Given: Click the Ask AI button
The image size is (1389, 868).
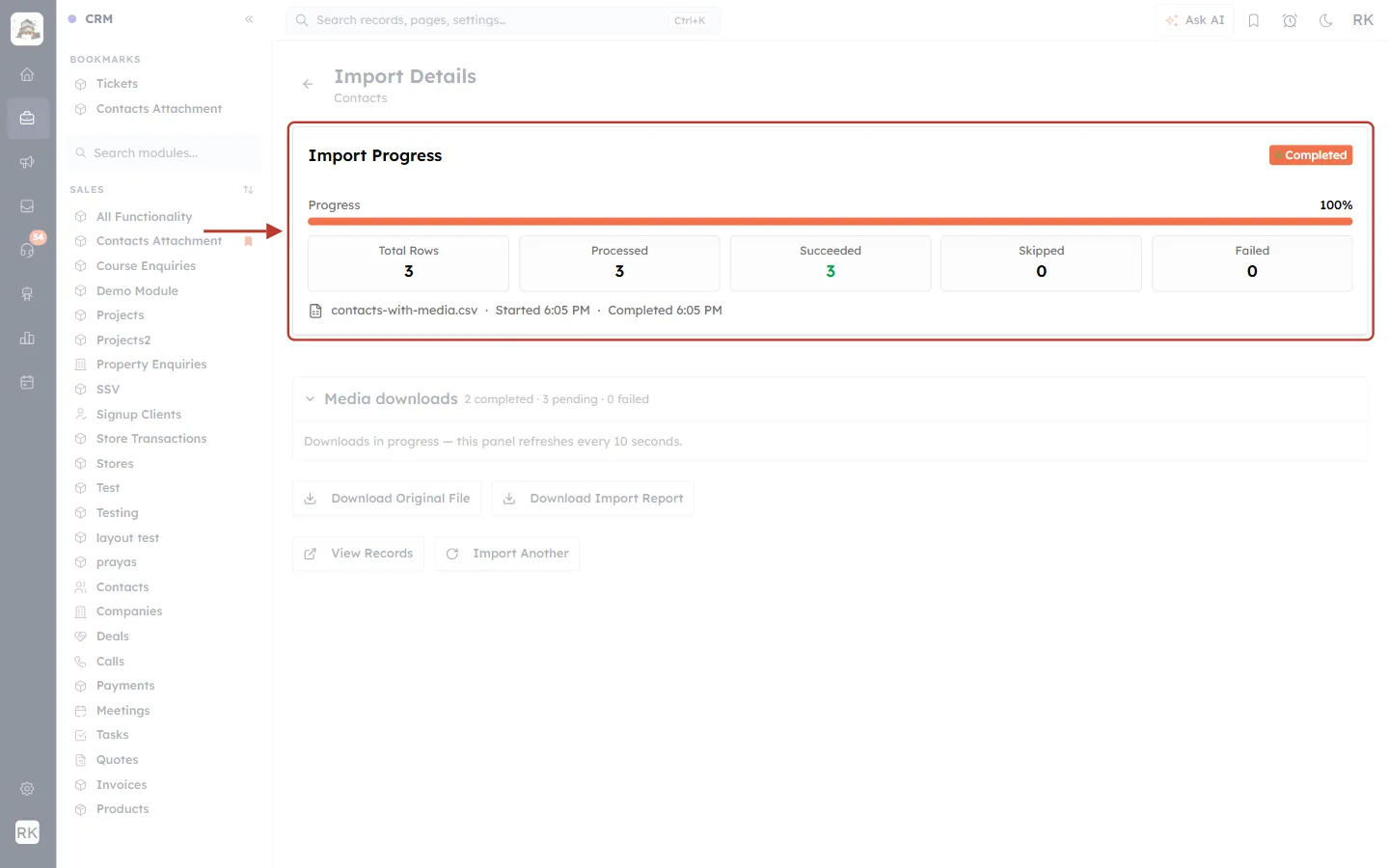Looking at the screenshot, I should 1194,20.
